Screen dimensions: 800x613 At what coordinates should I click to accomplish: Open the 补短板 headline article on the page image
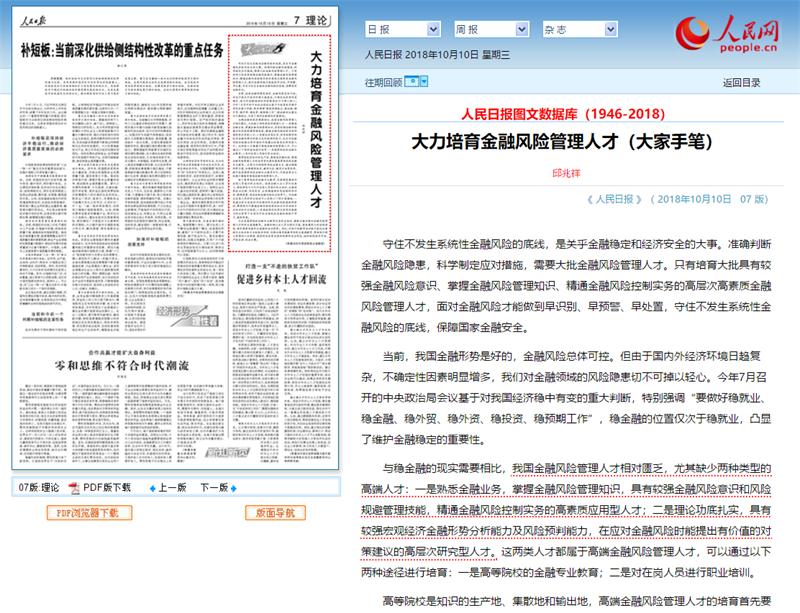pos(122,51)
